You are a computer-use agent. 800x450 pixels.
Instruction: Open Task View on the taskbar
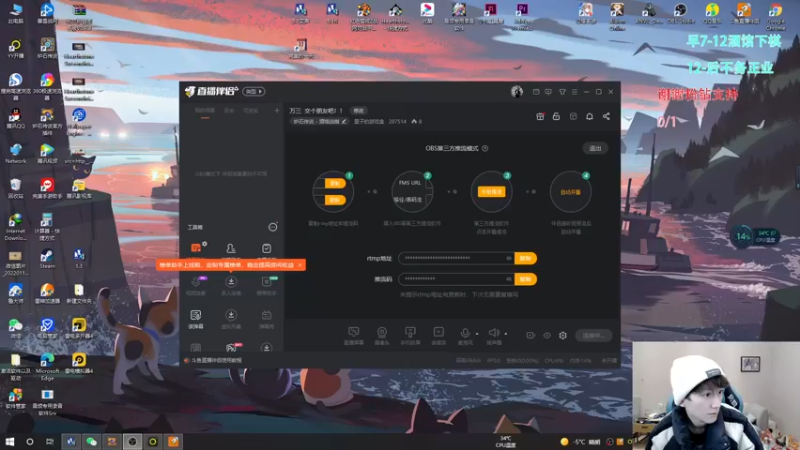point(49,441)
